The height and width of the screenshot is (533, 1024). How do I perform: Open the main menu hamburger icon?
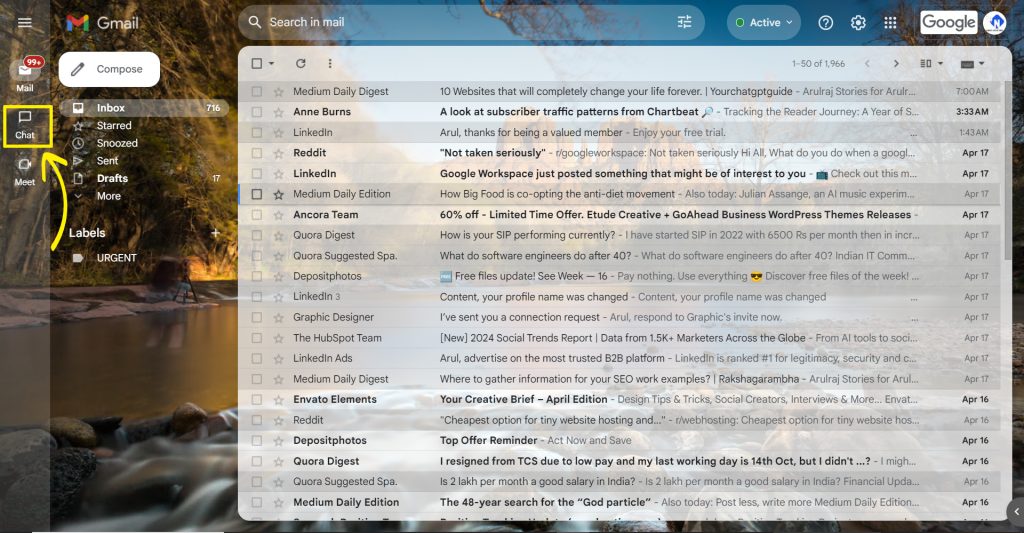coord(25,23)
